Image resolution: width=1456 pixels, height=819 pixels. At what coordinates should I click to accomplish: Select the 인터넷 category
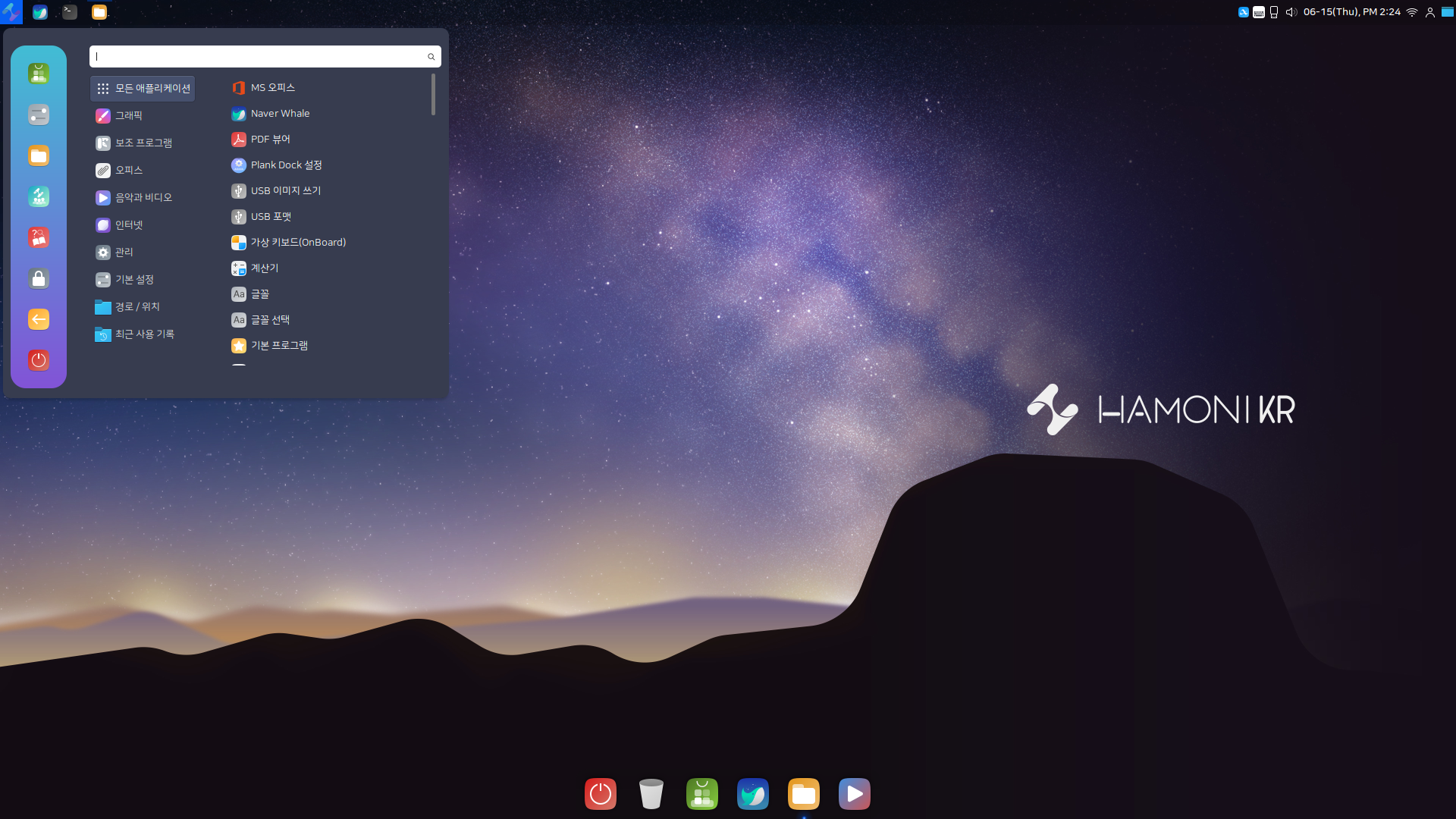(x=128, y=224)
